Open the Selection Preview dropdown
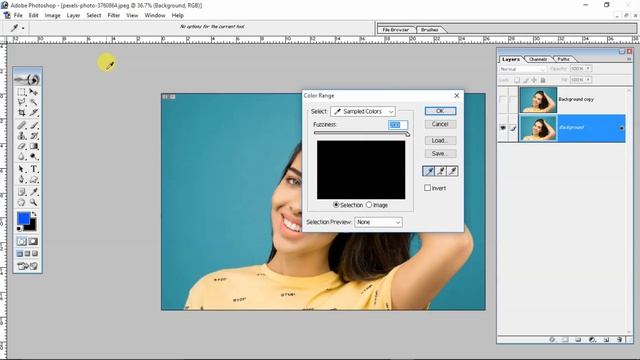The height and width of the screenshot is (360, 640). [378, 222]
